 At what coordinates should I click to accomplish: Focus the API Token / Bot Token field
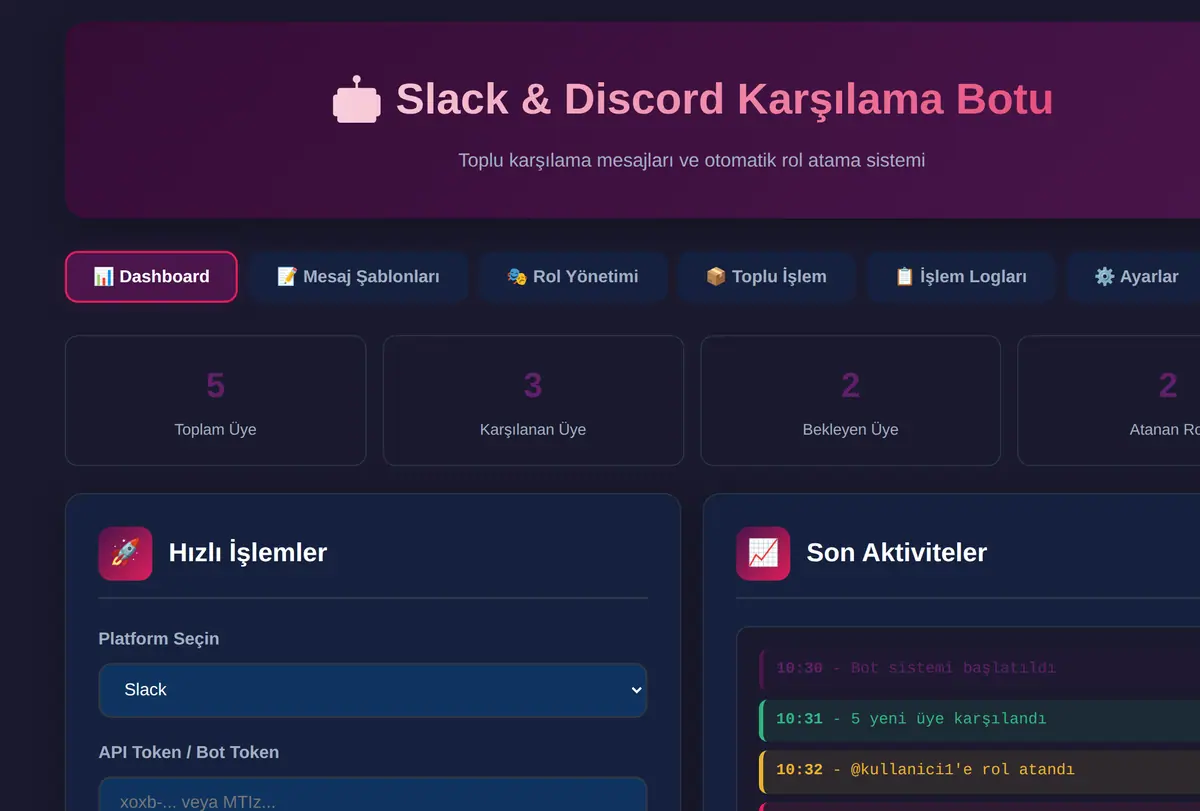pos(373,795)
